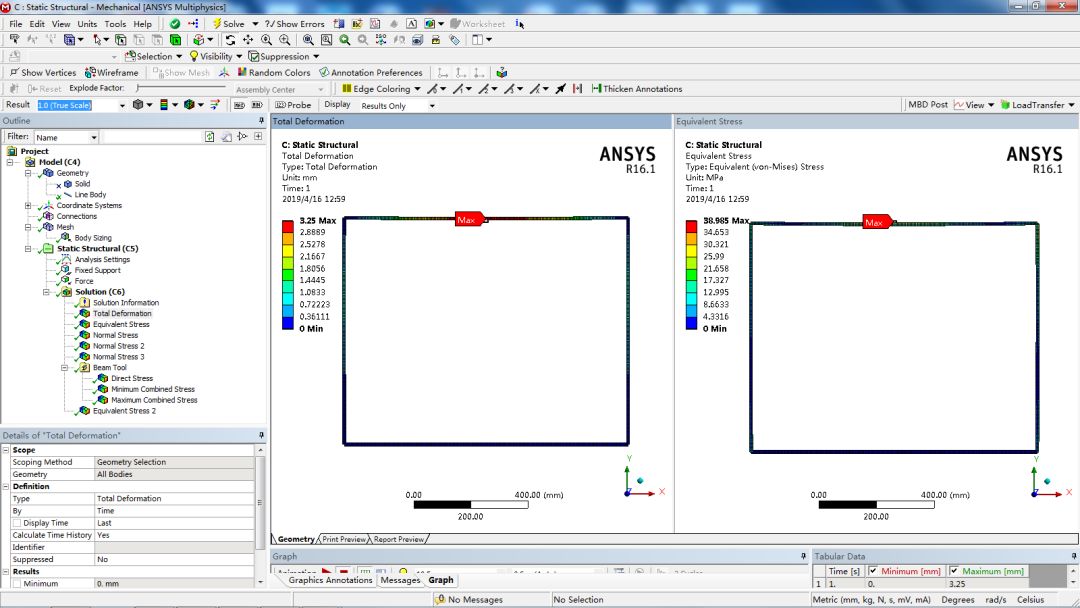Open the Solve dropdown arrow
Viewport: 1080px width, 608px height.
click(255, 23)
